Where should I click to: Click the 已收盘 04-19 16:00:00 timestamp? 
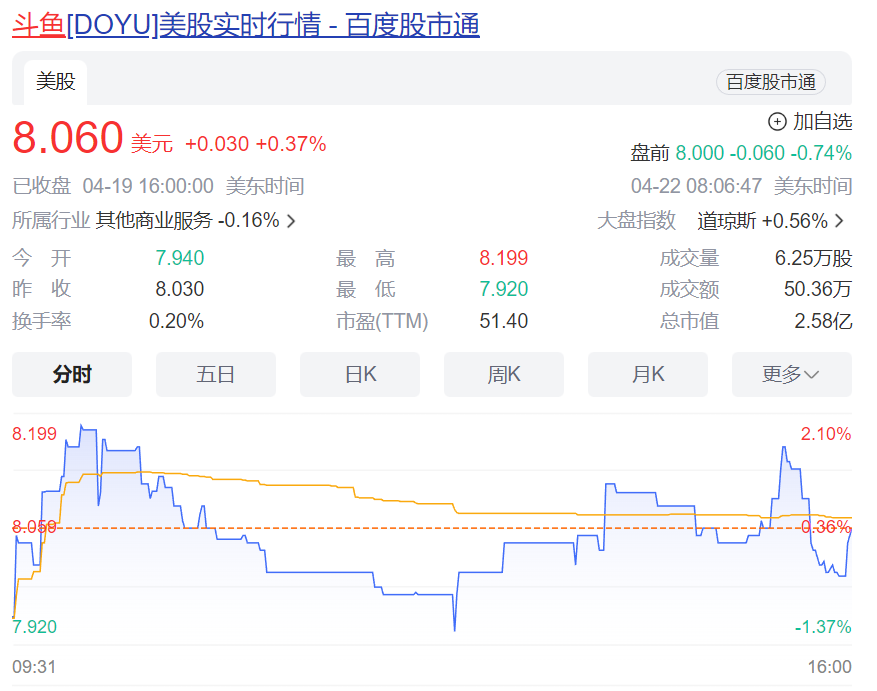click(x=113, y=186)
